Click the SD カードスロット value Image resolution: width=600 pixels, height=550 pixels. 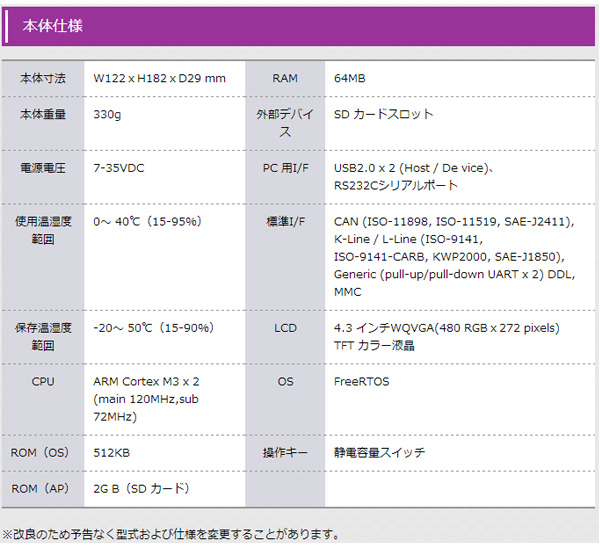click(383, 114)
